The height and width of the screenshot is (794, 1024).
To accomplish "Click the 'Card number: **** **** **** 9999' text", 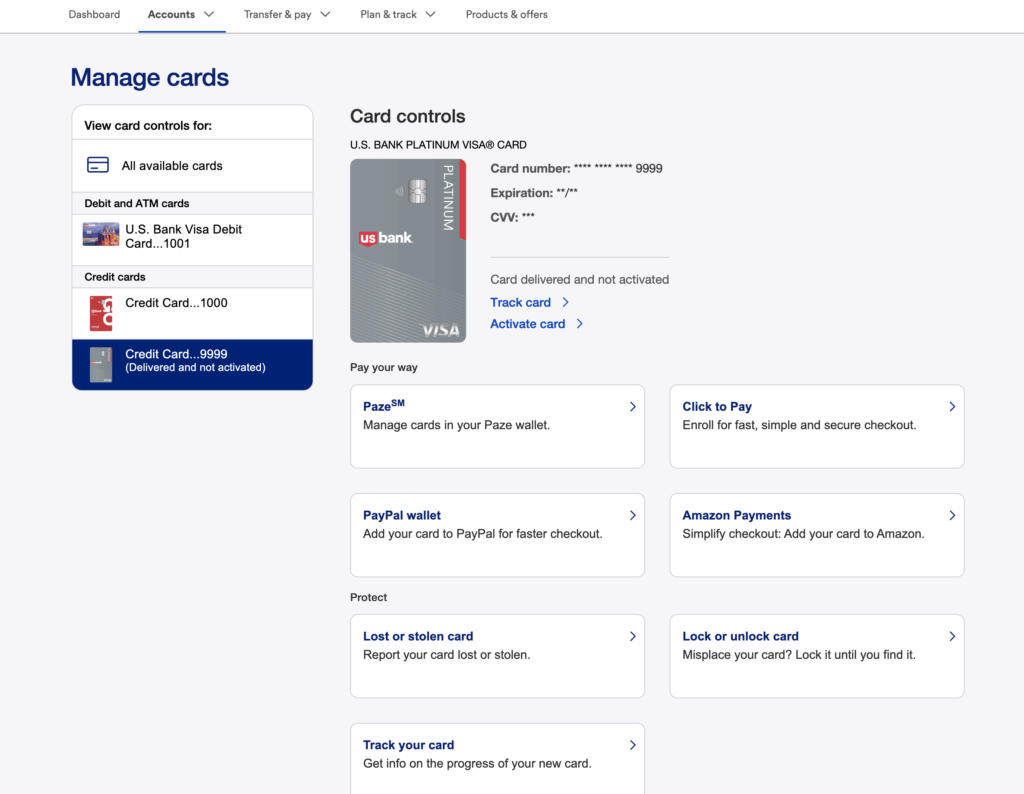I will click(x=576, y=168).
